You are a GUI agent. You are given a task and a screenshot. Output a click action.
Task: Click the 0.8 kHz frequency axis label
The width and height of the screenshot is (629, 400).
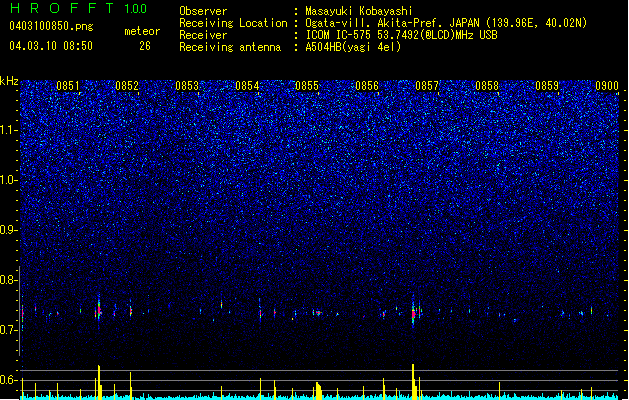coord(9,280)
